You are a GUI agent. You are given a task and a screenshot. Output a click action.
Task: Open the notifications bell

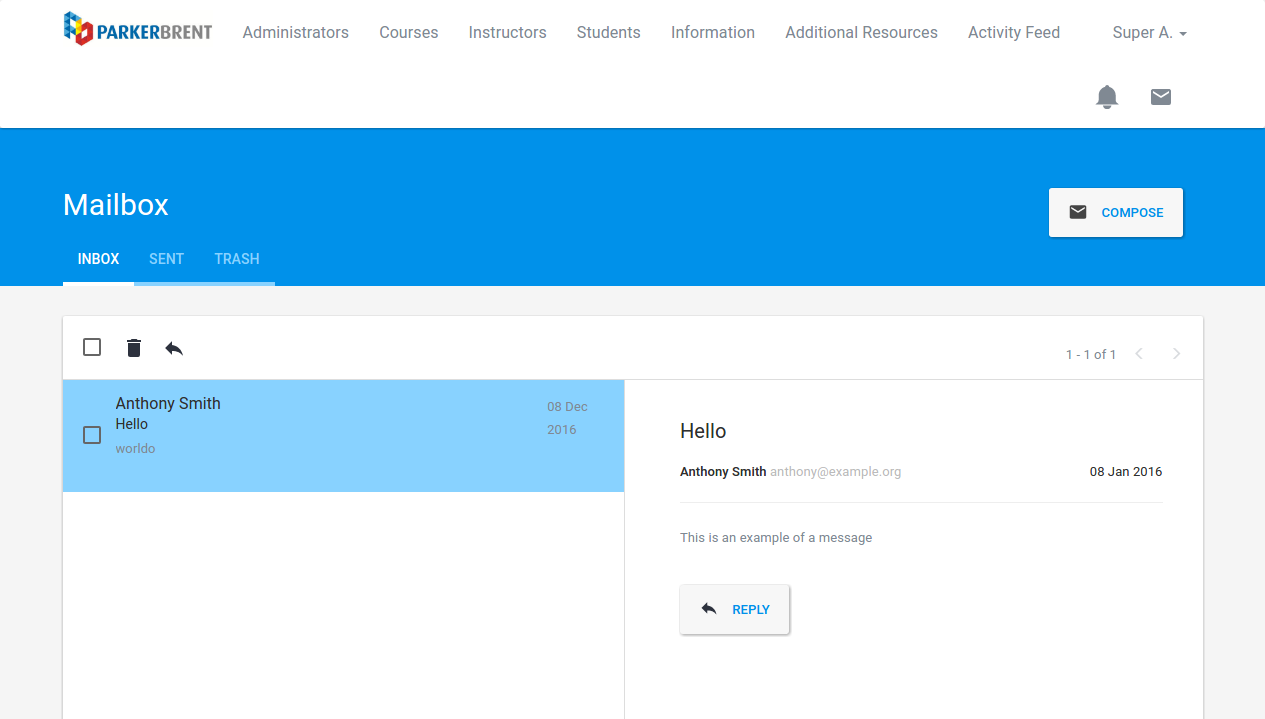1106,97
